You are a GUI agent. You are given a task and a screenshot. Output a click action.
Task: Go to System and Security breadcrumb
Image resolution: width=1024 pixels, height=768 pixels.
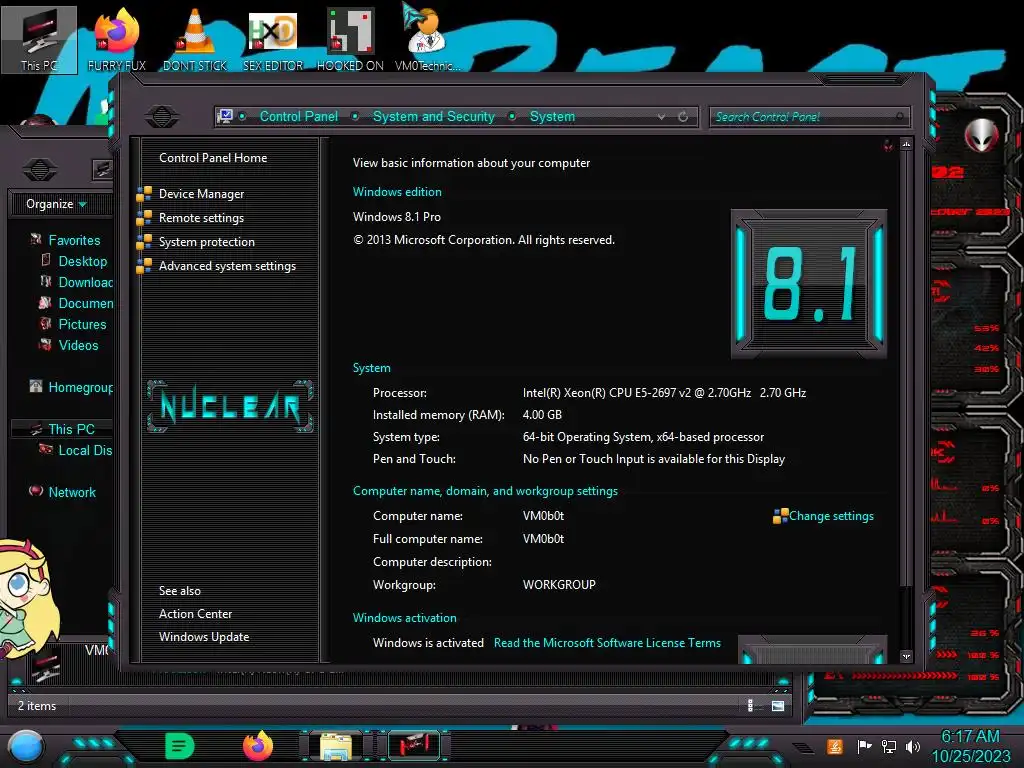pos(434,116)
